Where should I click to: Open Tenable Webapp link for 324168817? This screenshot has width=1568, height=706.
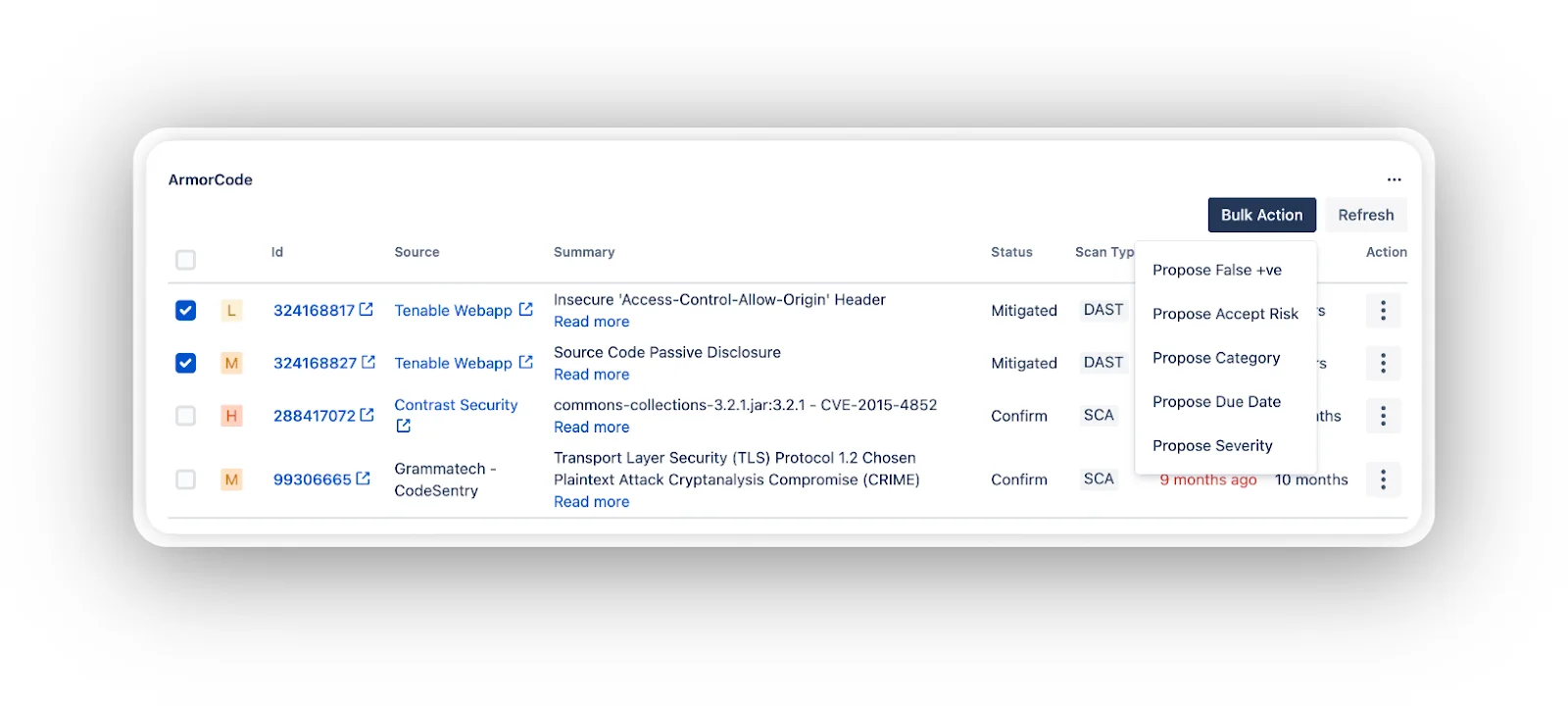tap(453, 311)
